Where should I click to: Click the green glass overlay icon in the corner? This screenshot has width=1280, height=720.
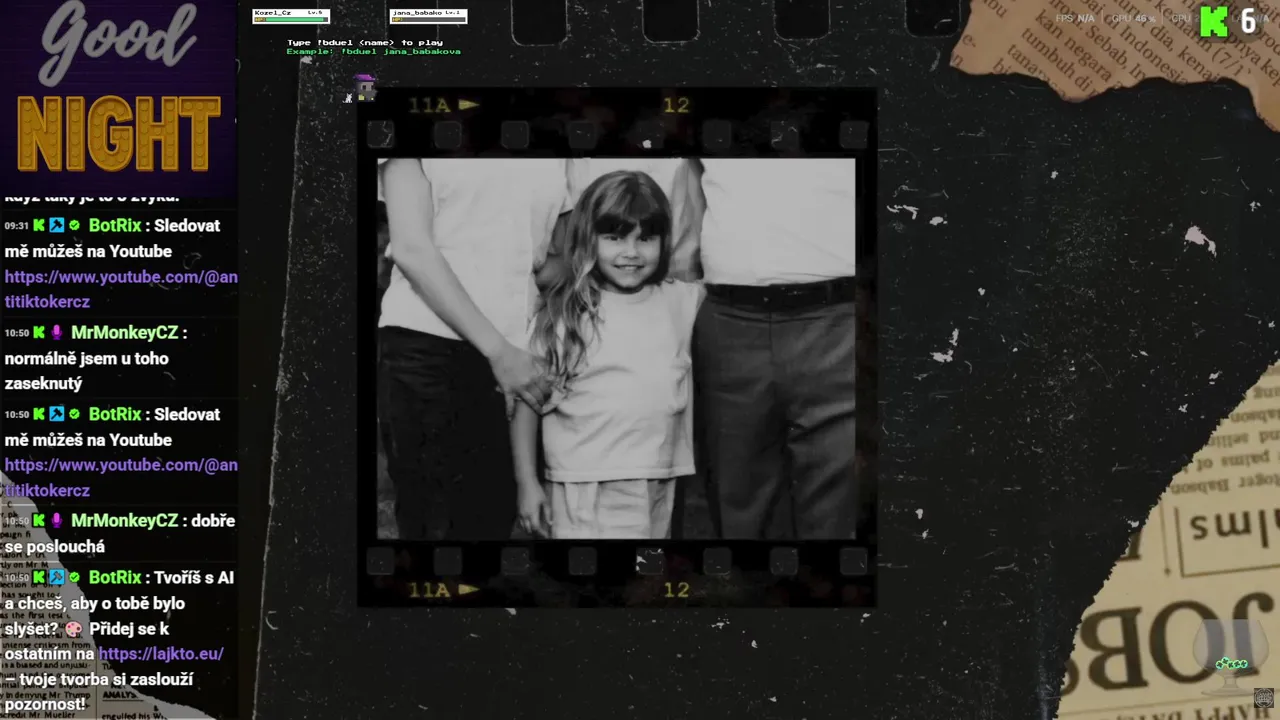[1231, 657]
